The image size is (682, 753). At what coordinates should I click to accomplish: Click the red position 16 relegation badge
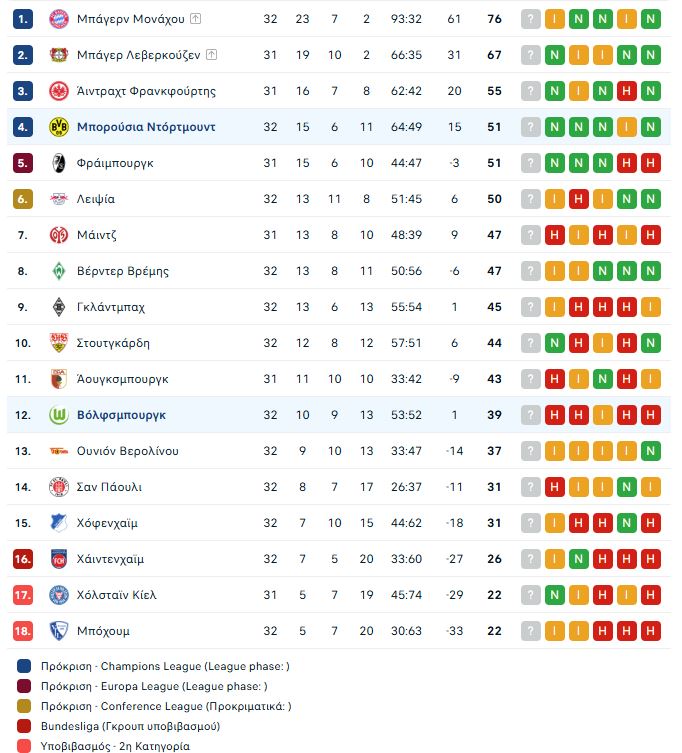pyautogui.click(x=23, y=559)
